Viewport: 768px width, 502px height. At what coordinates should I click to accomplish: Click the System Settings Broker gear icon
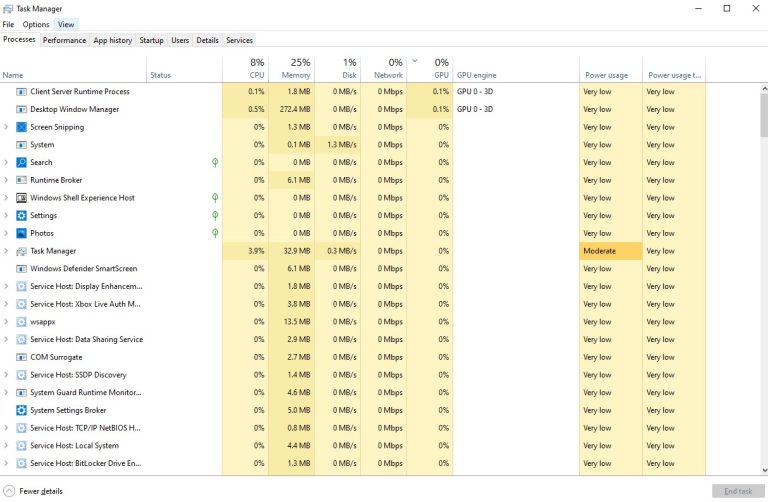click(x=21, y=410)
